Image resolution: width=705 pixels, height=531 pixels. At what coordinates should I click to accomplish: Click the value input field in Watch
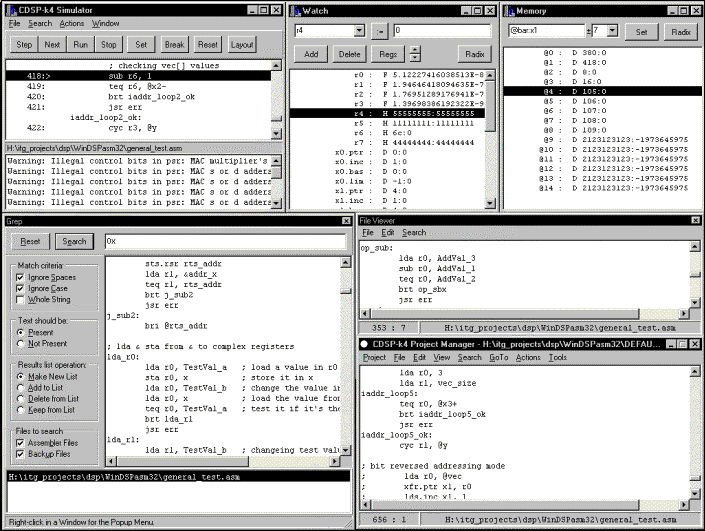tap(442, 31)
